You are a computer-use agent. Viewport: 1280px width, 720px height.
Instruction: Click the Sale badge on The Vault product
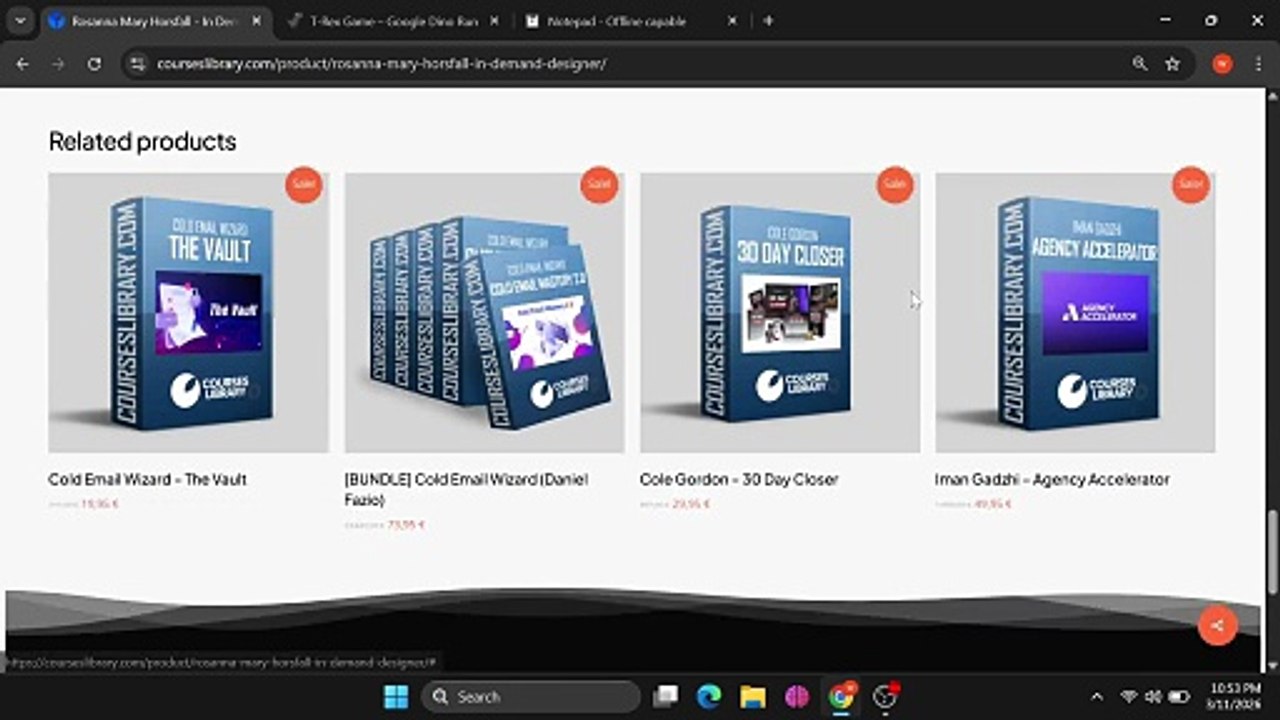point(303,184)
